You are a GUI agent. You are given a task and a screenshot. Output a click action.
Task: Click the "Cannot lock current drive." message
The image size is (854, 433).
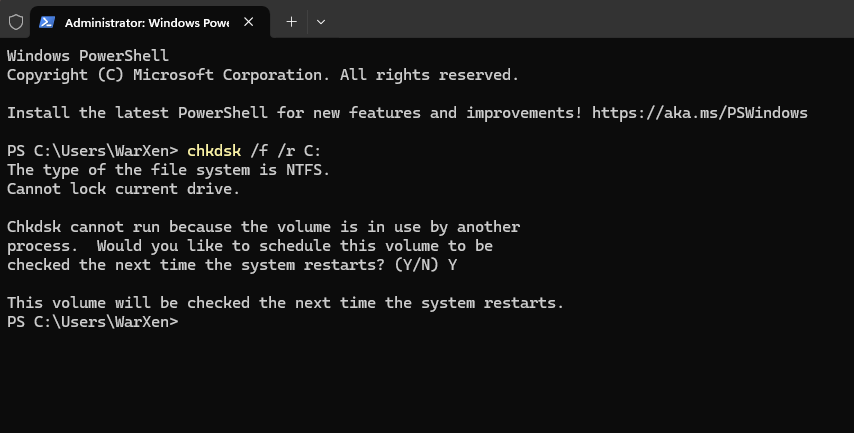pos(124,189)
